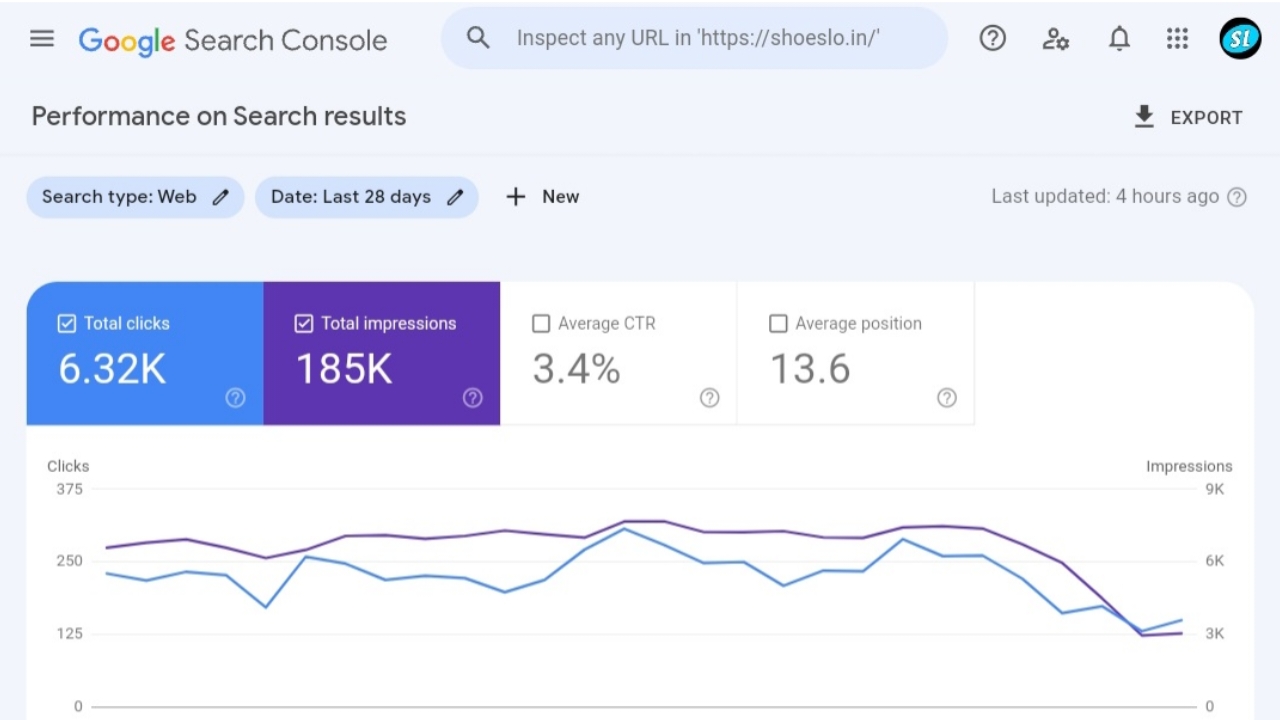Click the 125 clicks axis value
Viewport: 1280px width, 720px height.
[70, 634]
